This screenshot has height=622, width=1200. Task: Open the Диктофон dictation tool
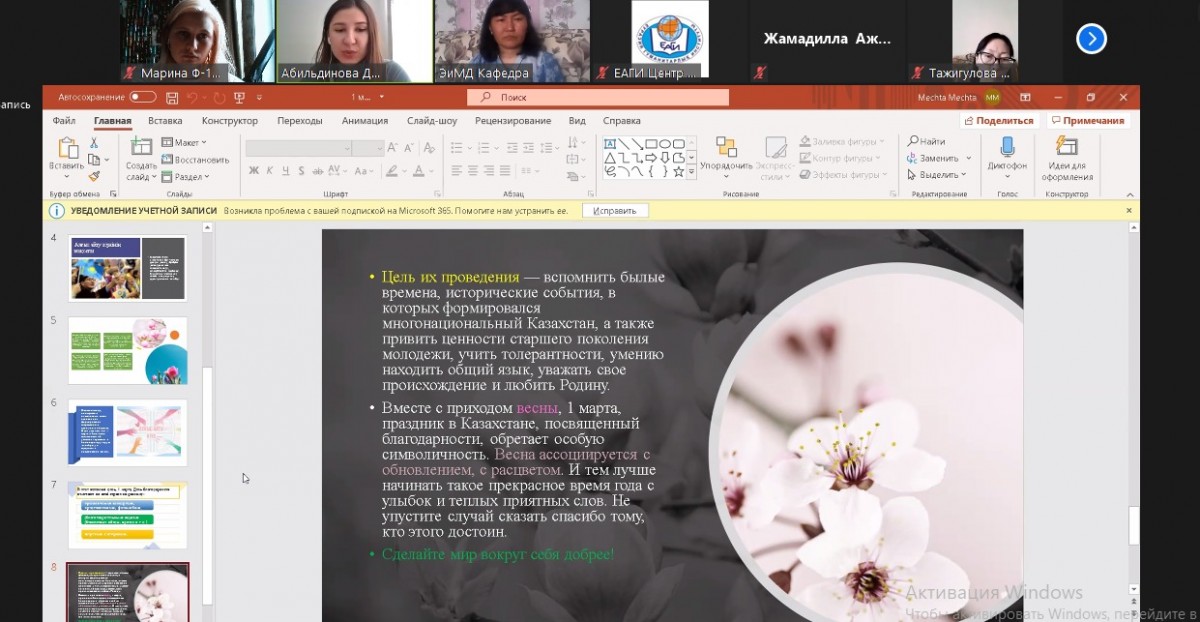[x=1007, y=149]
